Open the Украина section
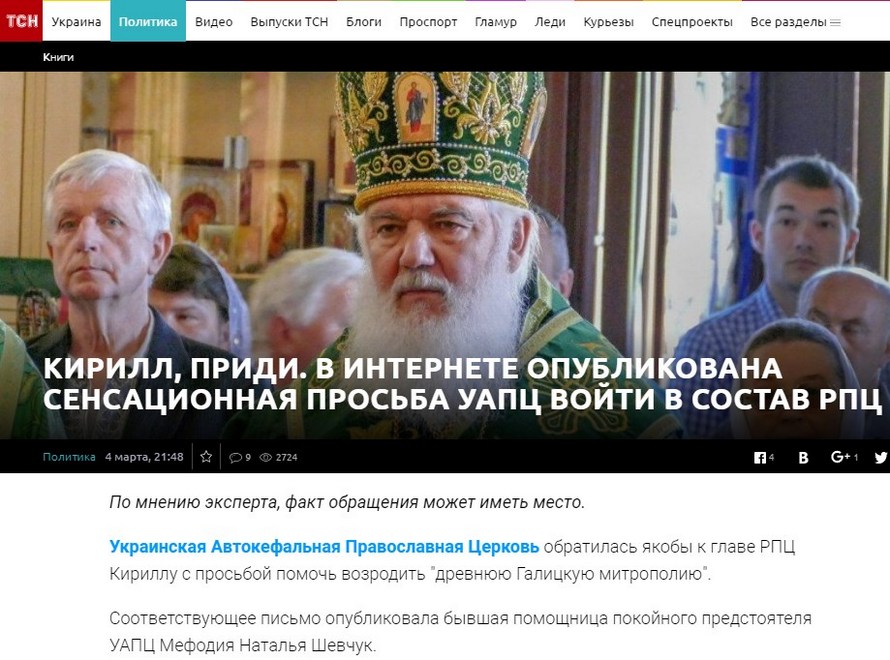Viewport: 890px width, 660px height. (x=76, y=22)
